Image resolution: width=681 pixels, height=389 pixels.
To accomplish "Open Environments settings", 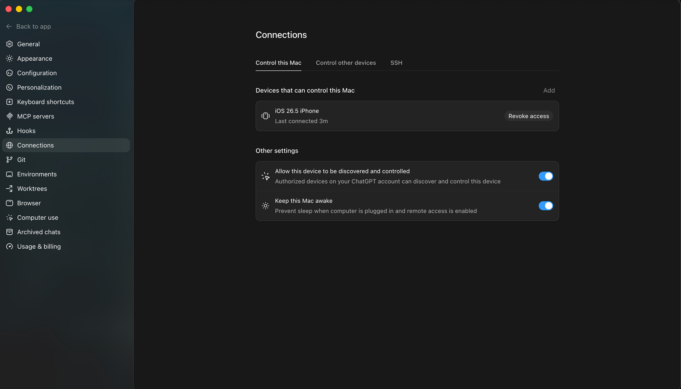I will pyautogui.click(x=66, y=174).
